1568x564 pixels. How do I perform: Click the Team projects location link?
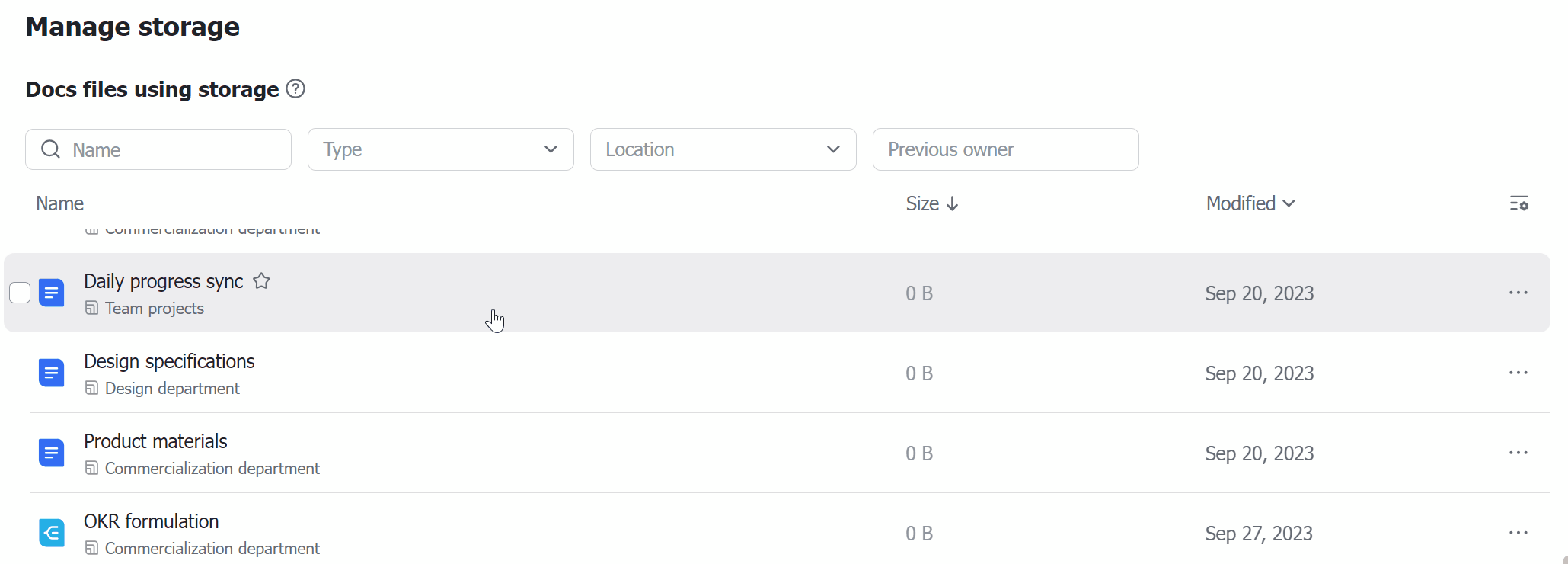tap(155, 308)
